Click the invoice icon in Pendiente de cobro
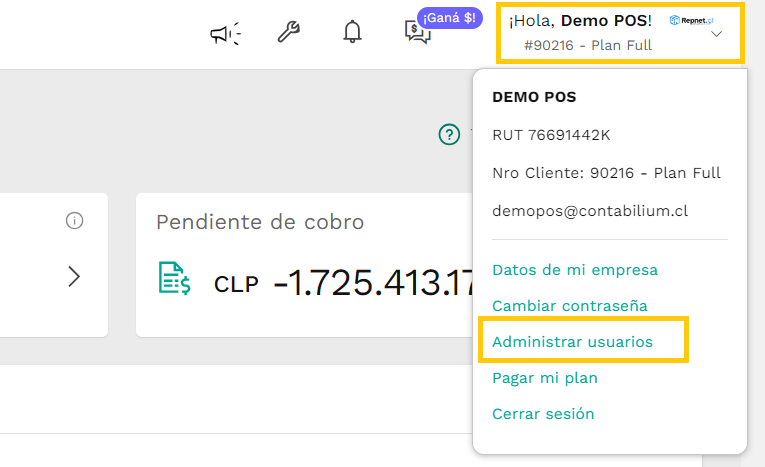765x467 pixels. coord(175,278)
